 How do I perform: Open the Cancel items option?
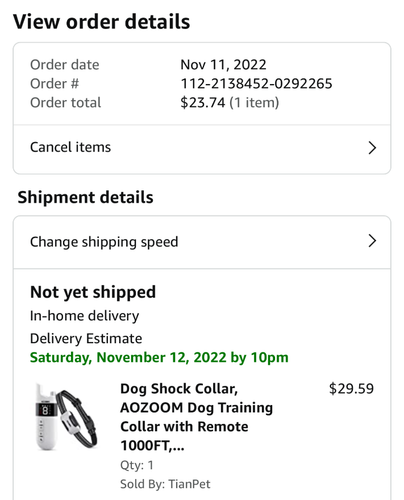(202, 149)
